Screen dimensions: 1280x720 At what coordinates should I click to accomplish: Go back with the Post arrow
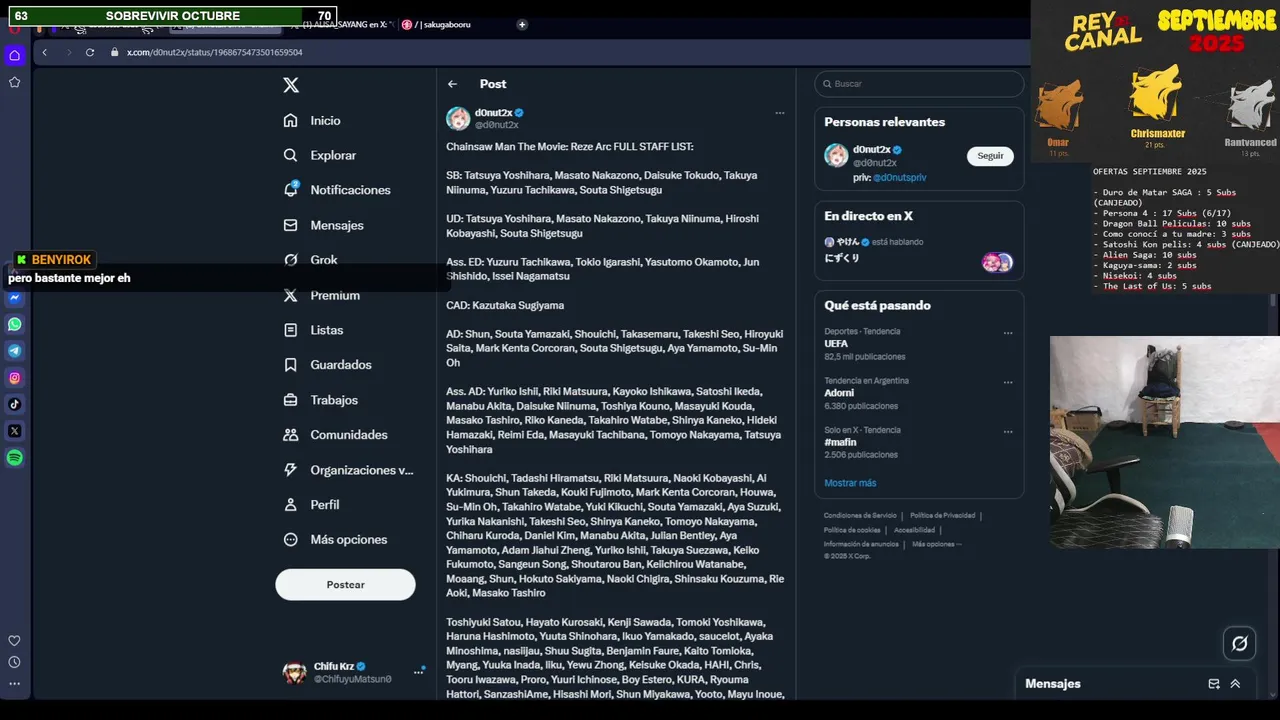pos(453,84)
